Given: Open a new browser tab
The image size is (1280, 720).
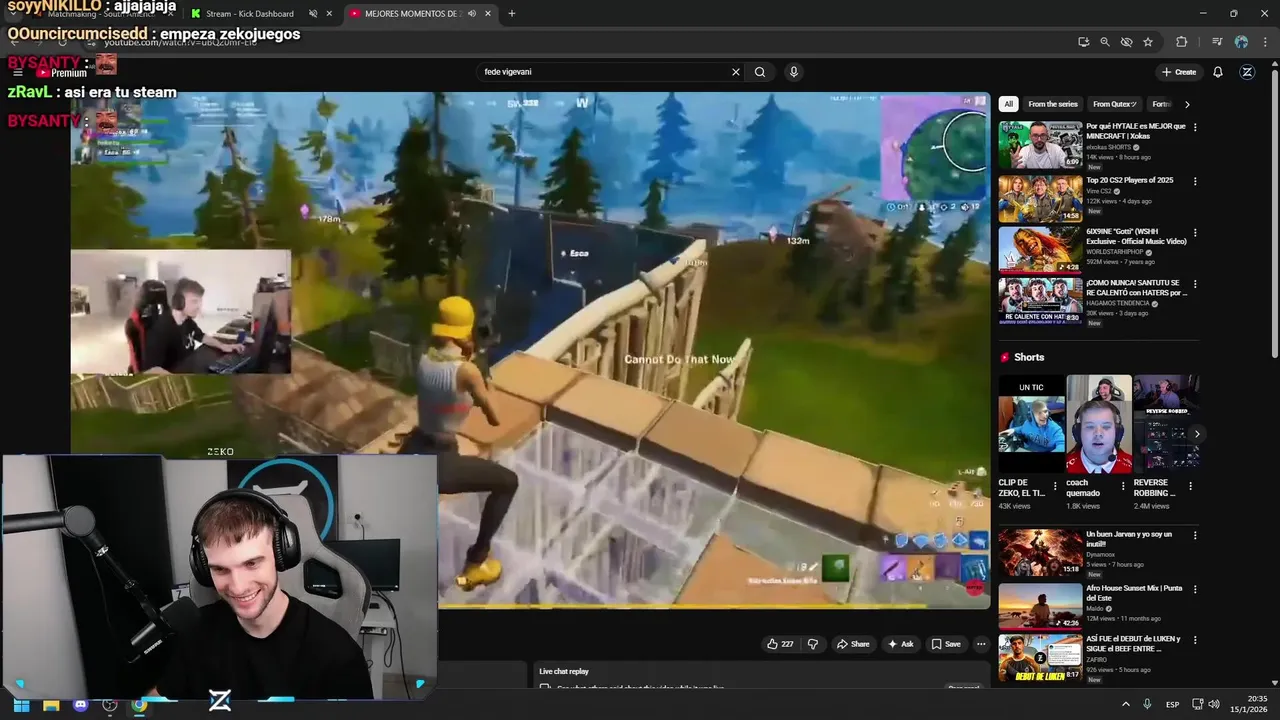Looking at the screenshot, I should pos(512,14).
